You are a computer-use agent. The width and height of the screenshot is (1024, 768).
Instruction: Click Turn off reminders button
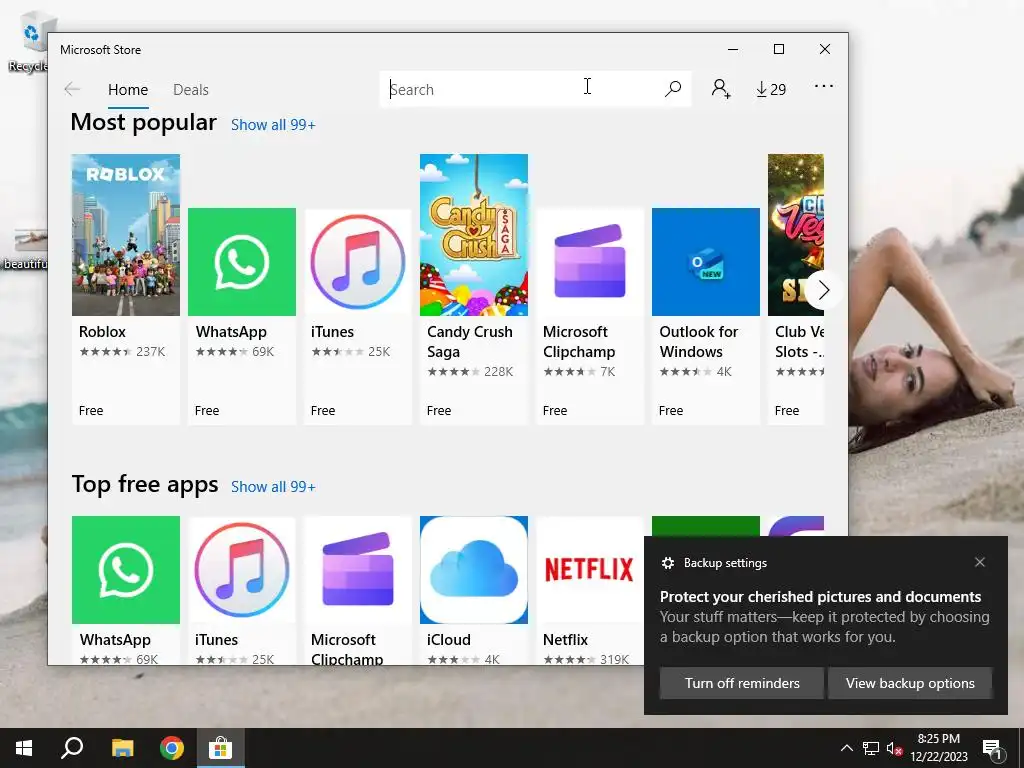click(x=742, y=683)
